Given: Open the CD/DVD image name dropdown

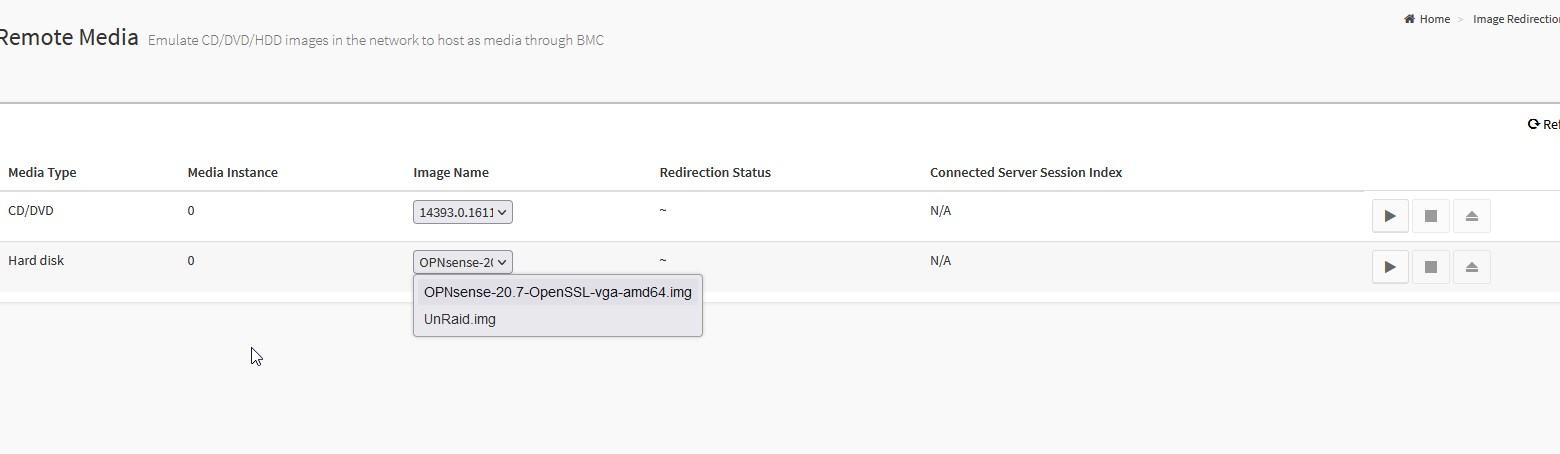Looking at the screenshot, I should click(463, 212).
